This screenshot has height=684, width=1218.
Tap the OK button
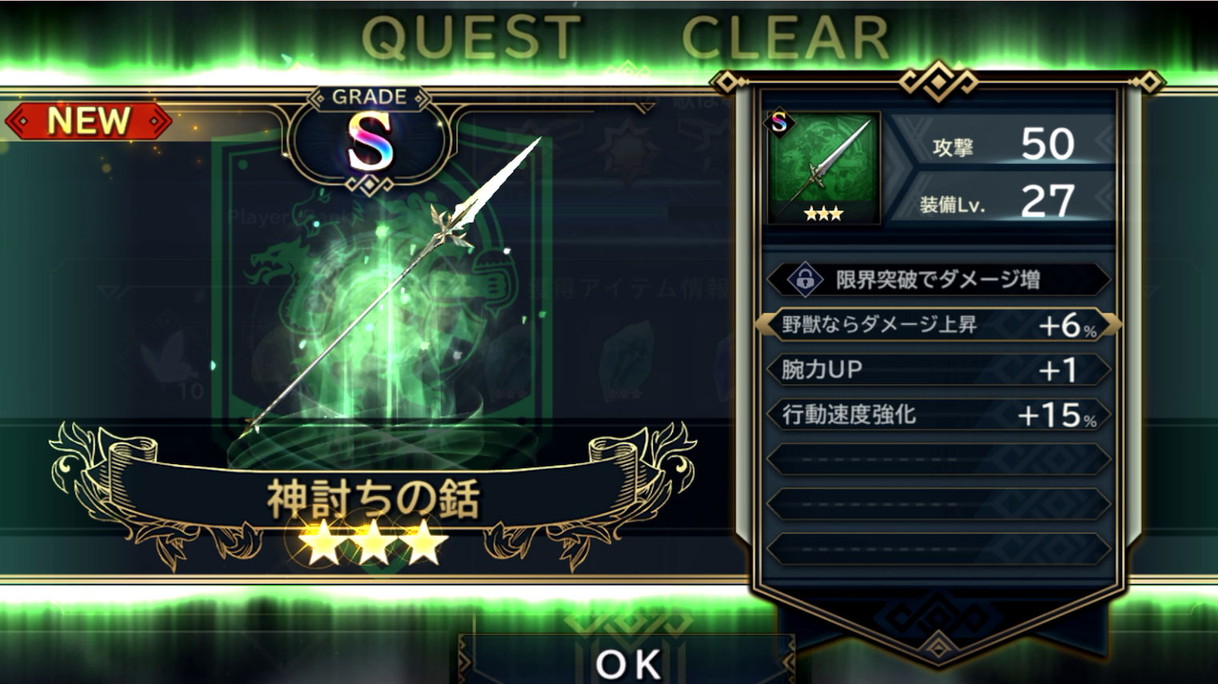pos(628,661)
